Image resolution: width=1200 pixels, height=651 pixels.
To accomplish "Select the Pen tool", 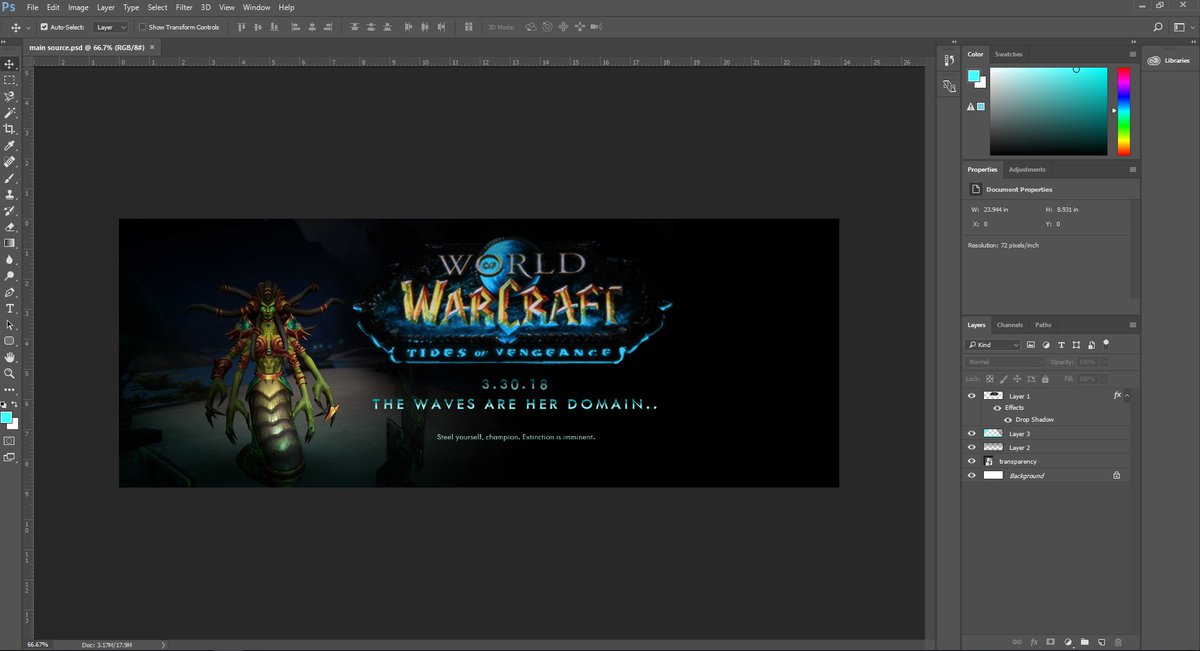I will (x=10, y=292).
